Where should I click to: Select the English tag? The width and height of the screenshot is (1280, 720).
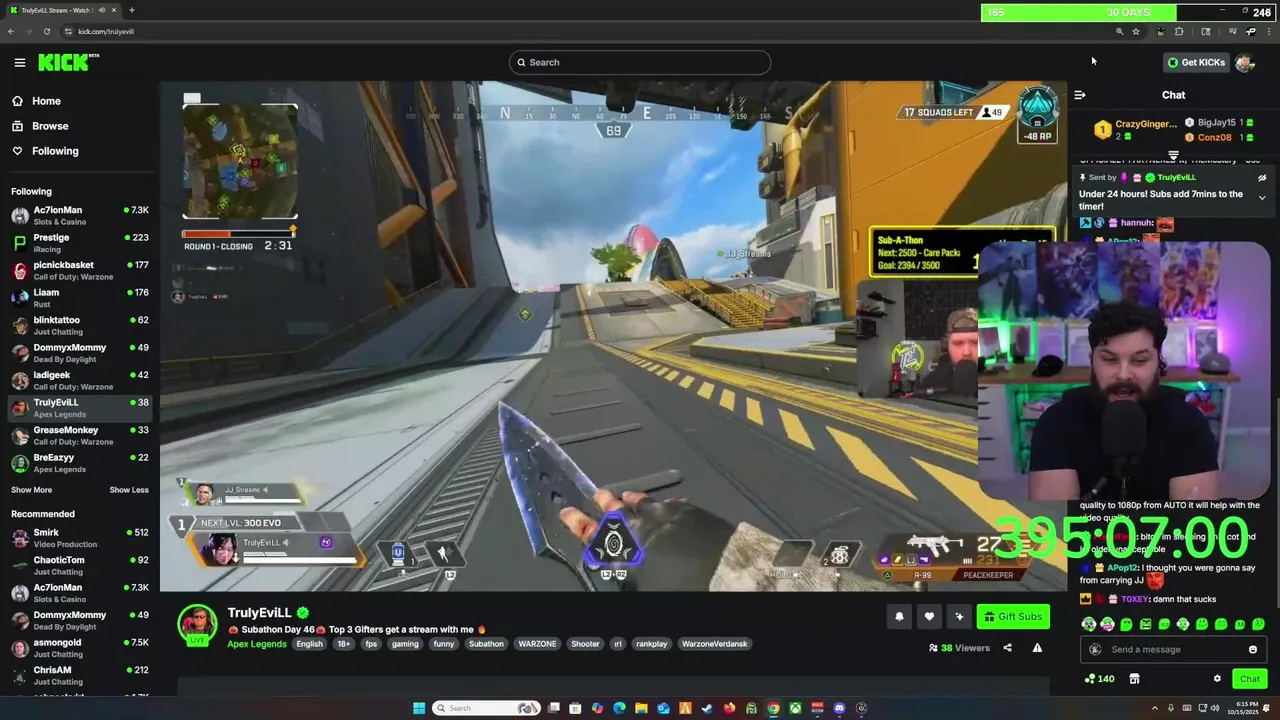310,644
